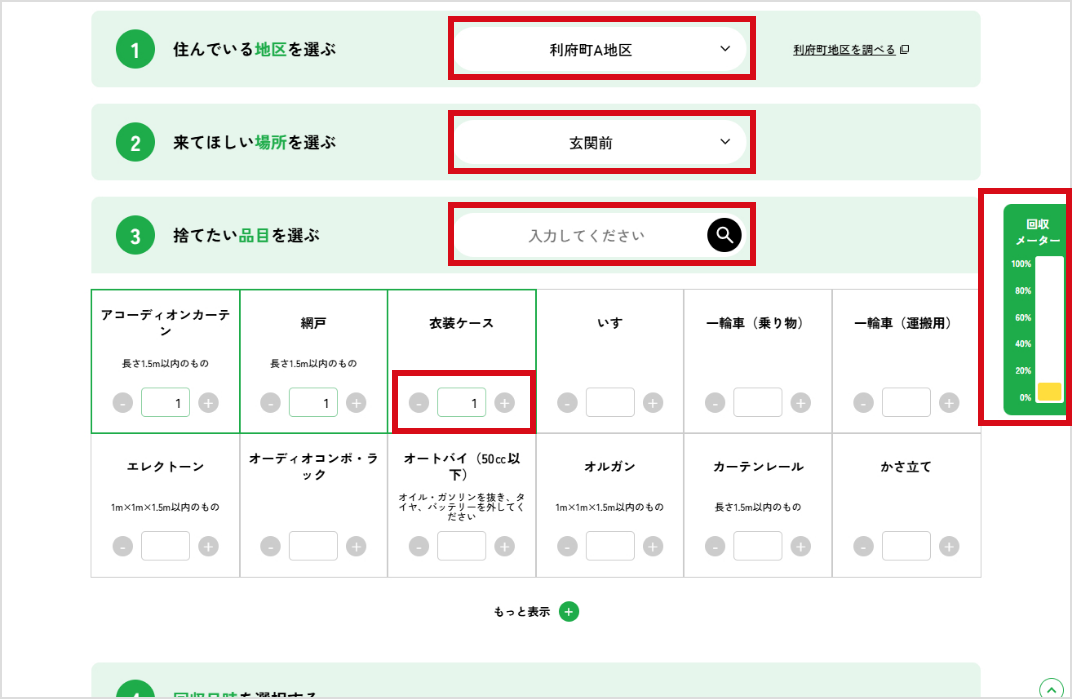1072x700 pixels.
Task: Open the 利府町地区を調べる link
Action: (x=850, y=49)
